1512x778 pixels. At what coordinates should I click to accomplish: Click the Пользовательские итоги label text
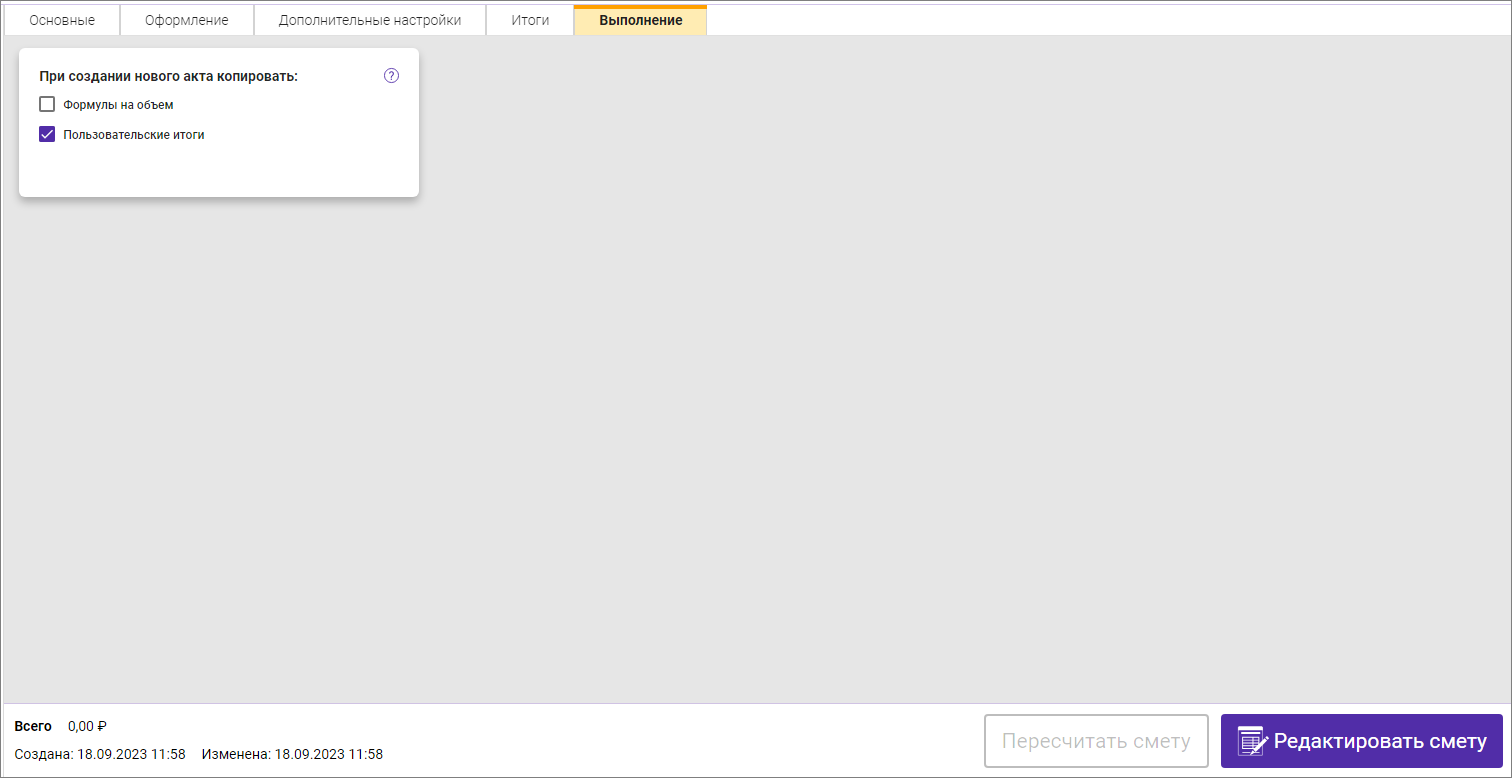(x=133, y=135)
